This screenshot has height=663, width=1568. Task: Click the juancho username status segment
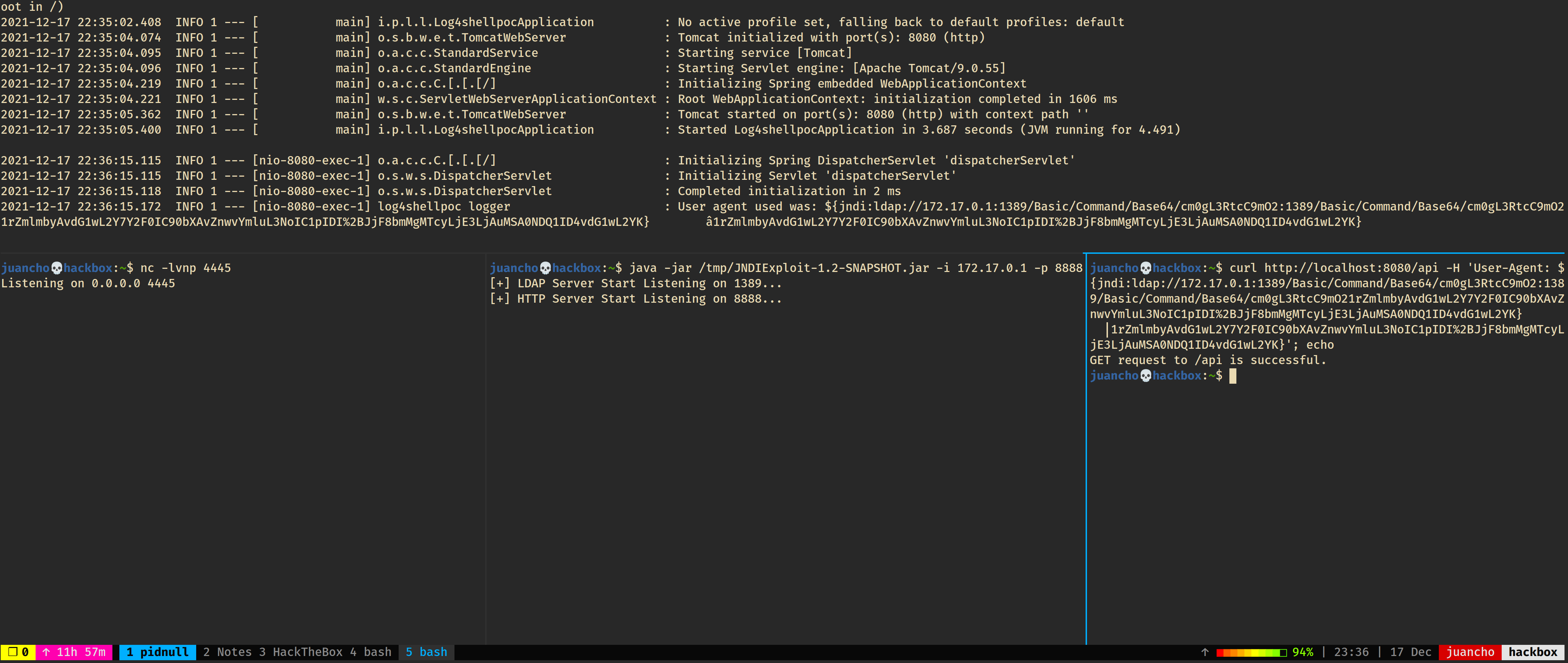[x=1470, y=652]
